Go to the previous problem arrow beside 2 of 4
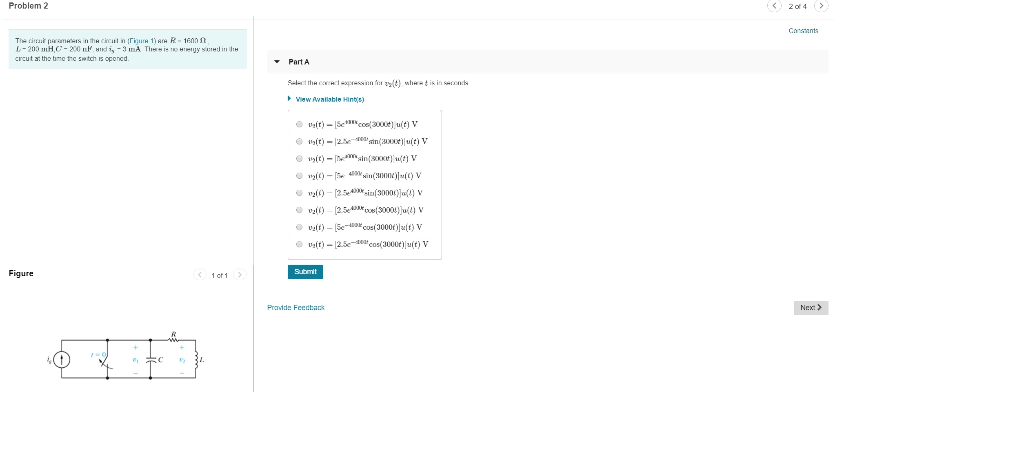The width and height of the screenshot is (1024, 457). [774, 6]
